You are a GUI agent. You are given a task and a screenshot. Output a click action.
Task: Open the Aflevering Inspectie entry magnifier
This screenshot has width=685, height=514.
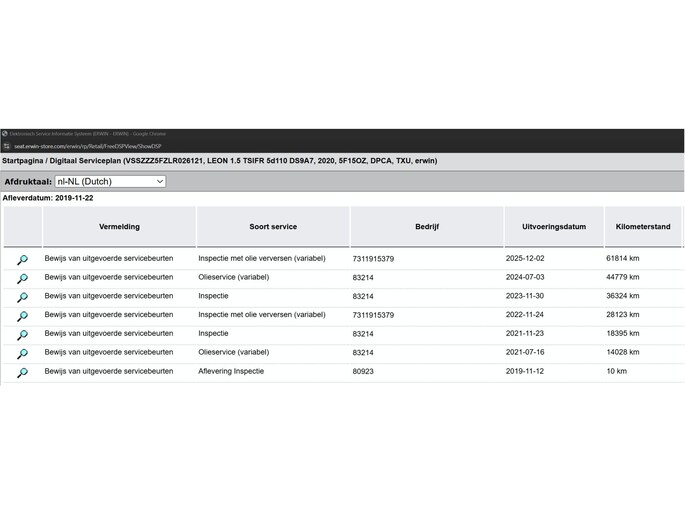[x=22, y=373]
